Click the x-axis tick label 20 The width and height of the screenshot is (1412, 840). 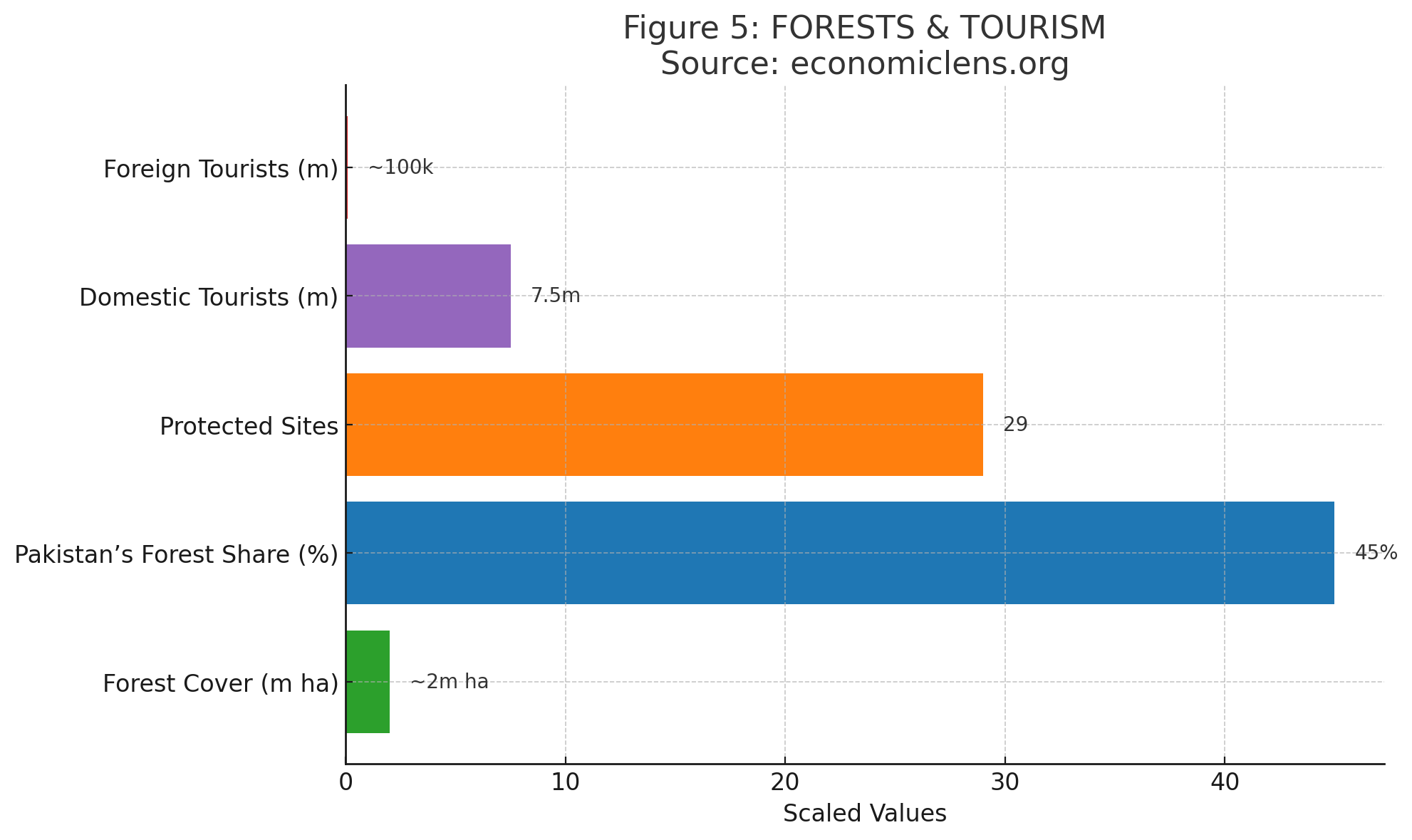784,782
